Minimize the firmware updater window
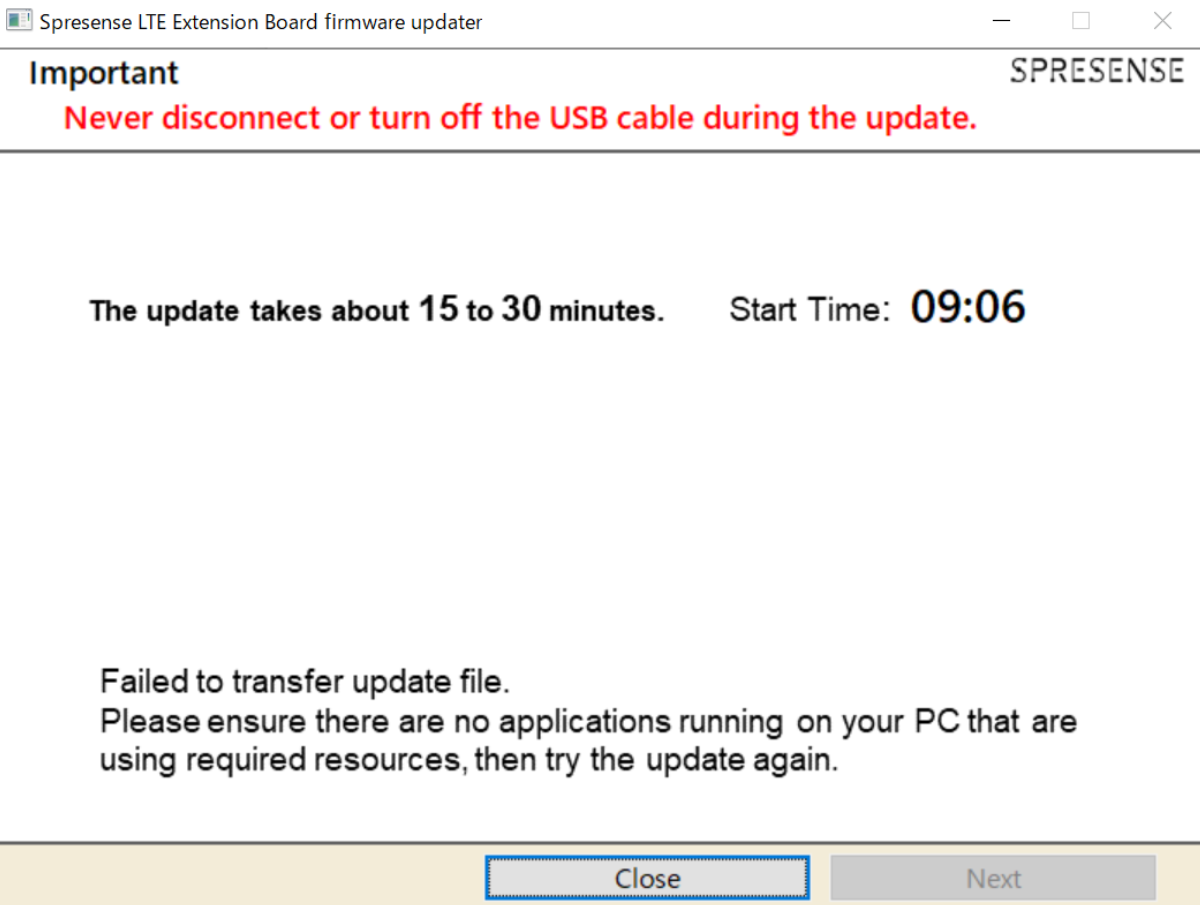Image resolution: width=1200 pixels, height=905 pixels. [x=1001, y=21]
